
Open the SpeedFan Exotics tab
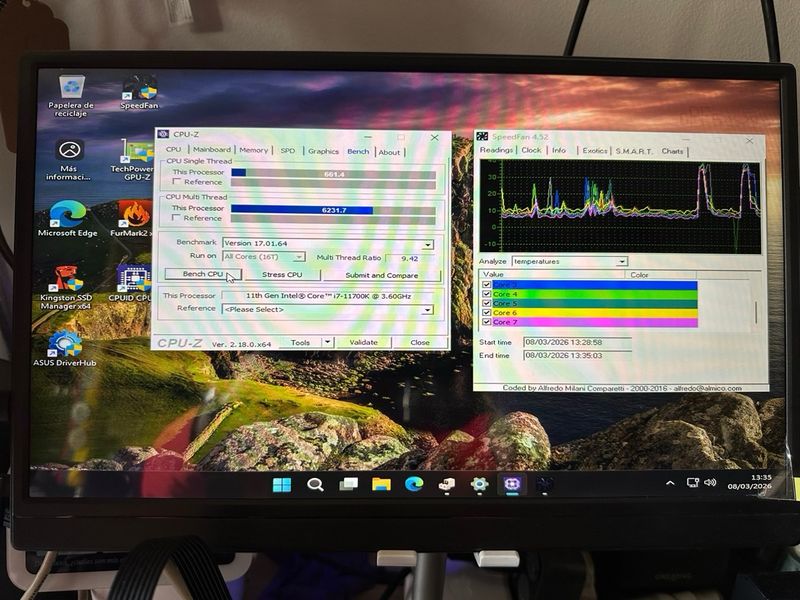[595, 151]
